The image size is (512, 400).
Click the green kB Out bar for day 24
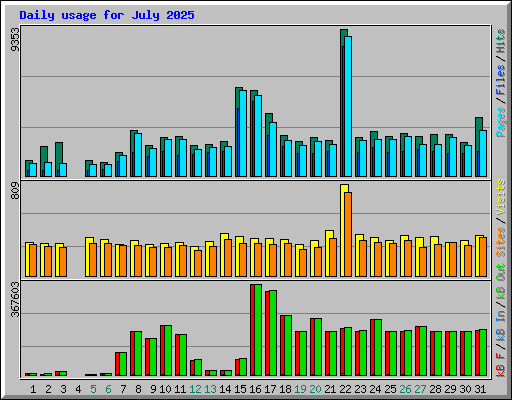pyautogui.click(x=378, y=348)
